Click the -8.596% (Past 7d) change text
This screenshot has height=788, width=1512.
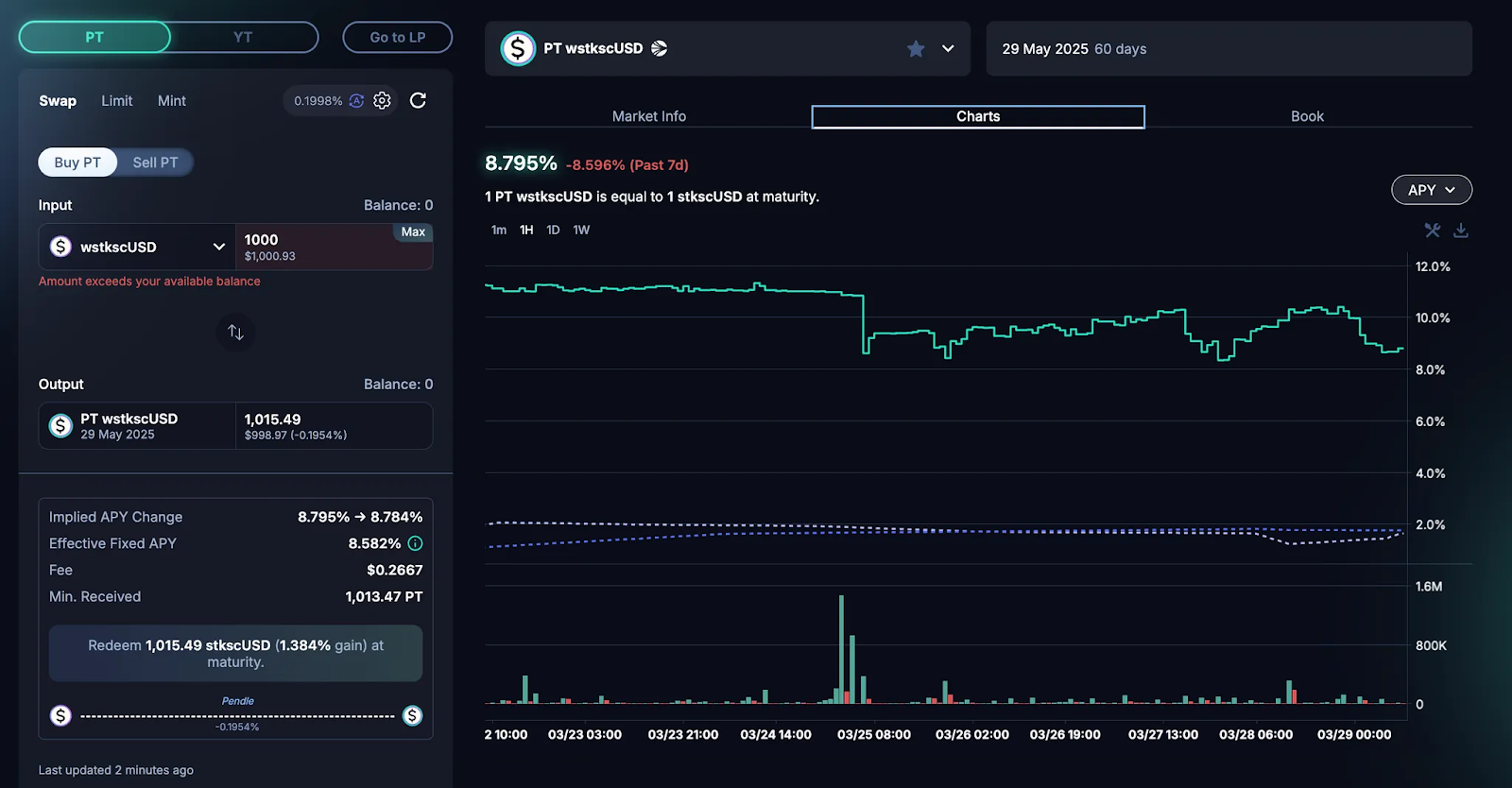pyautogui.click(x=627, y=165)
